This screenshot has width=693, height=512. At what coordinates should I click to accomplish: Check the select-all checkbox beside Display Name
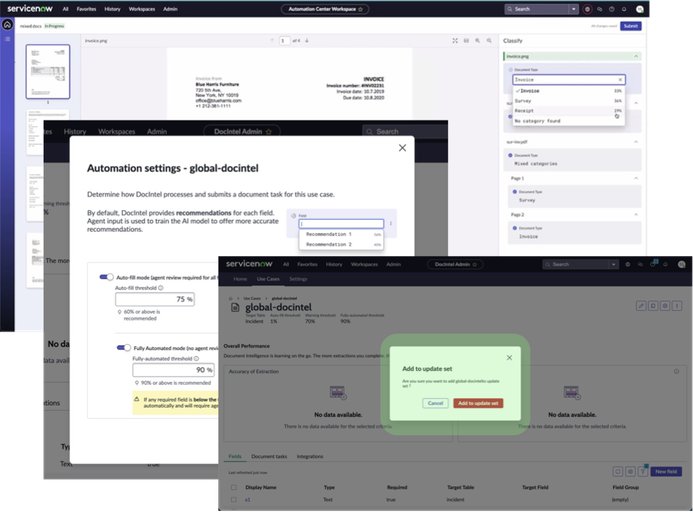tap(234, 487)
